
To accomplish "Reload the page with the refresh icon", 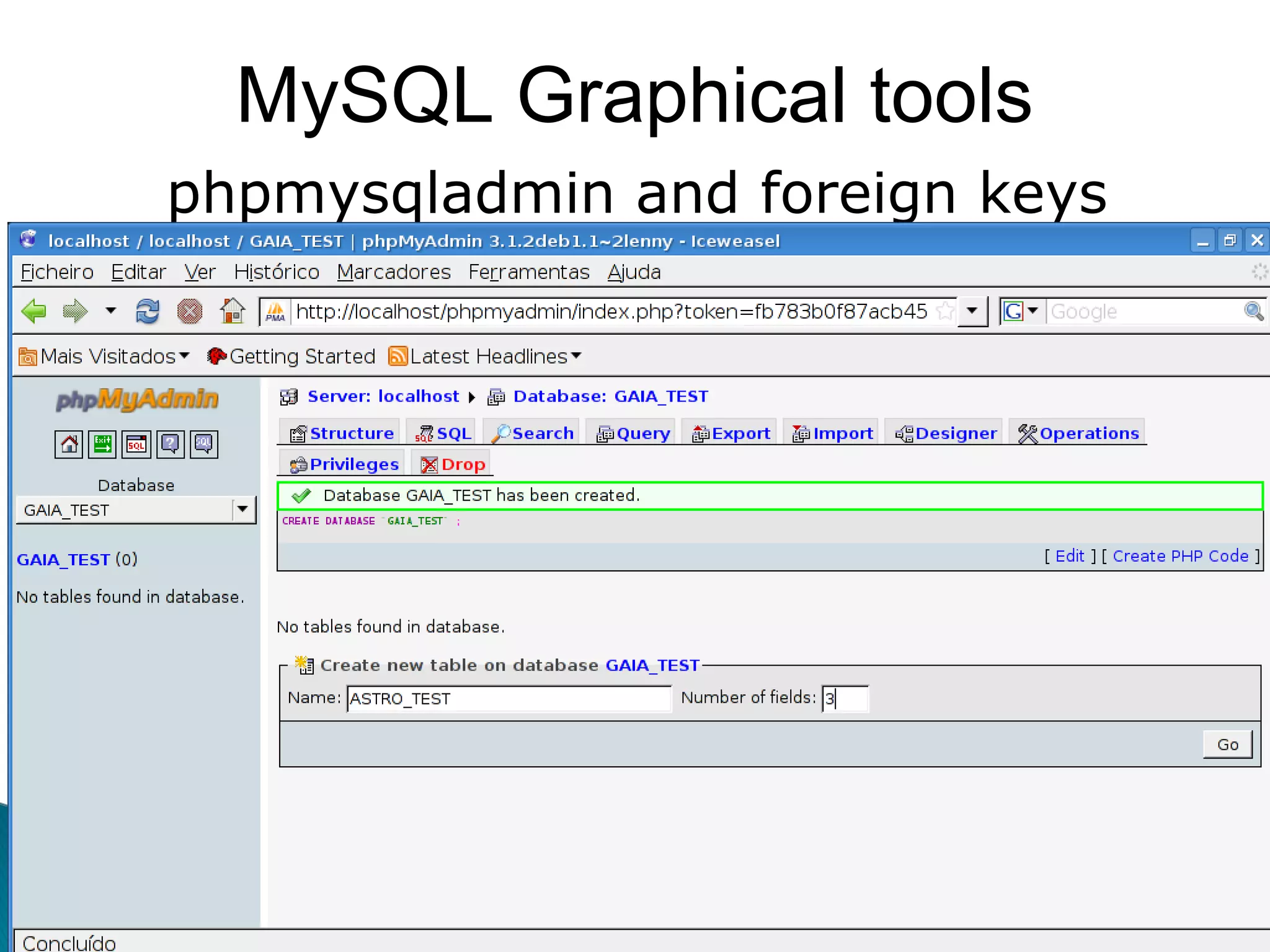I will (148, 311).
